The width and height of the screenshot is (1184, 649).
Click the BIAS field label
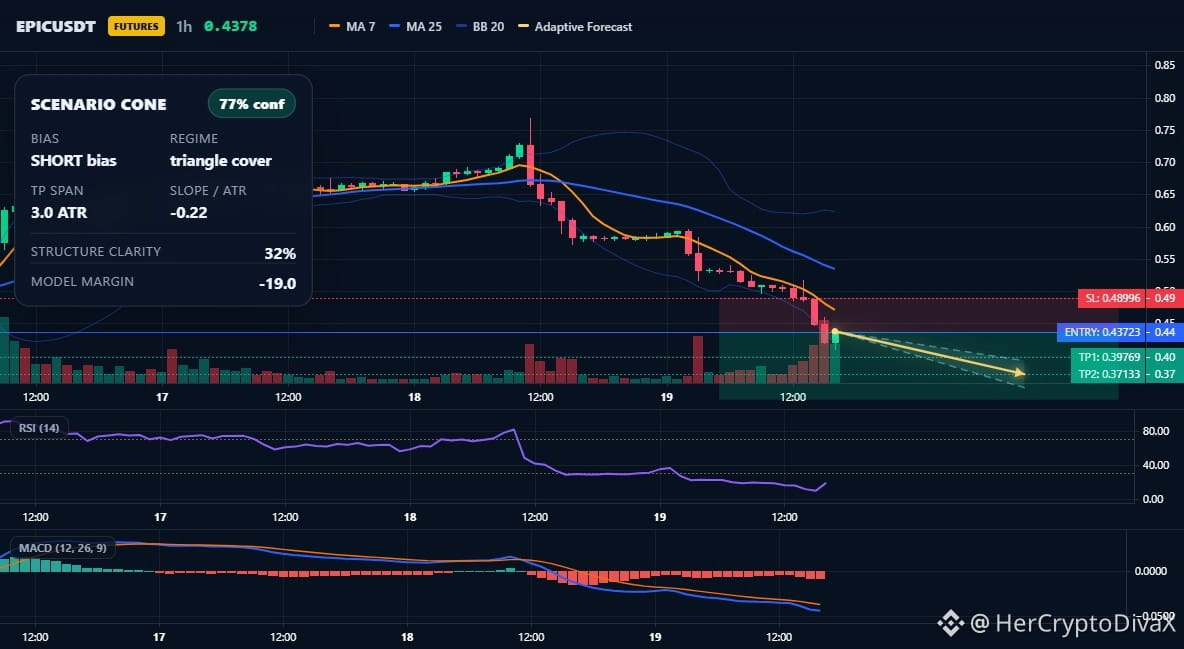tap(45, 138)
